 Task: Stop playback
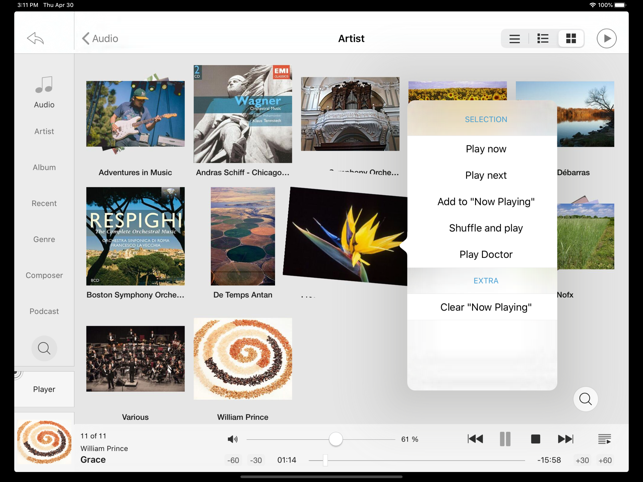(535, 439)
